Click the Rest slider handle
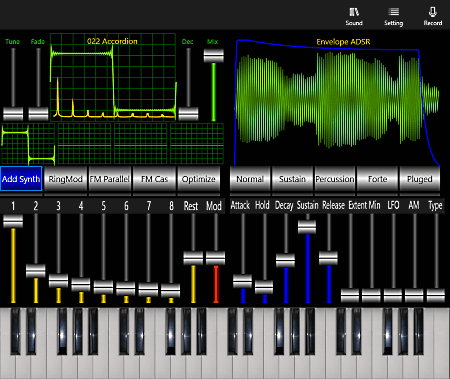The width and height of the screenshot is (450, 379). pos(193,259)
